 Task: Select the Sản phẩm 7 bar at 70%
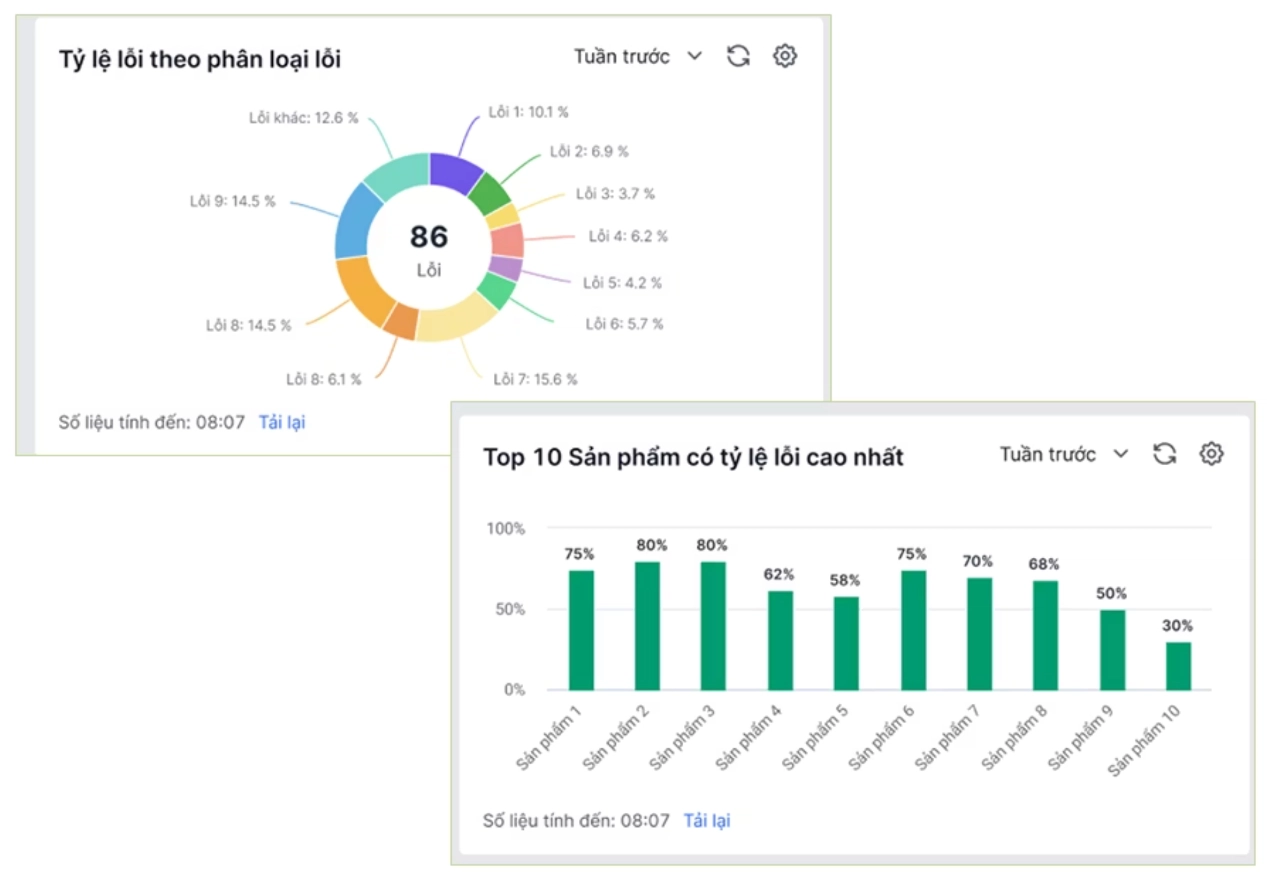[979, 634]
